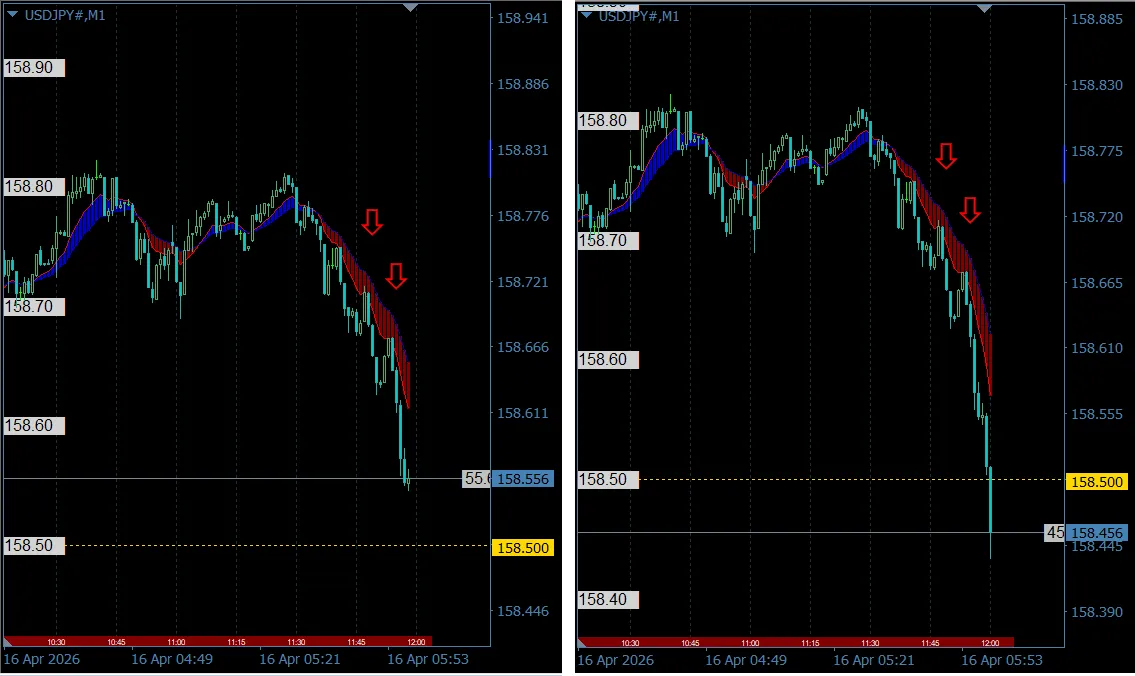Click the 158.830 price scale value
The image size is (1135, 676).
pyautogui.click(x=1097, y=85)
